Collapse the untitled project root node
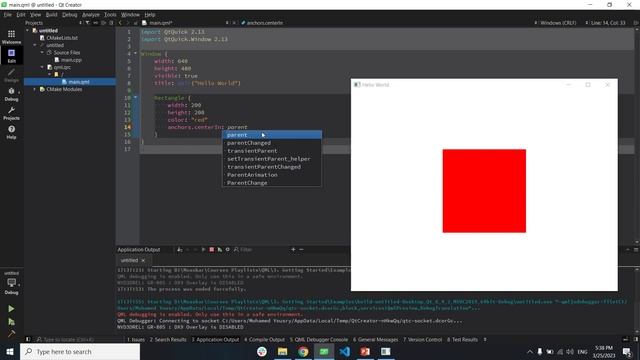Image resolution: width=640 pixels, height=360 pixels. tap(28, 31)
